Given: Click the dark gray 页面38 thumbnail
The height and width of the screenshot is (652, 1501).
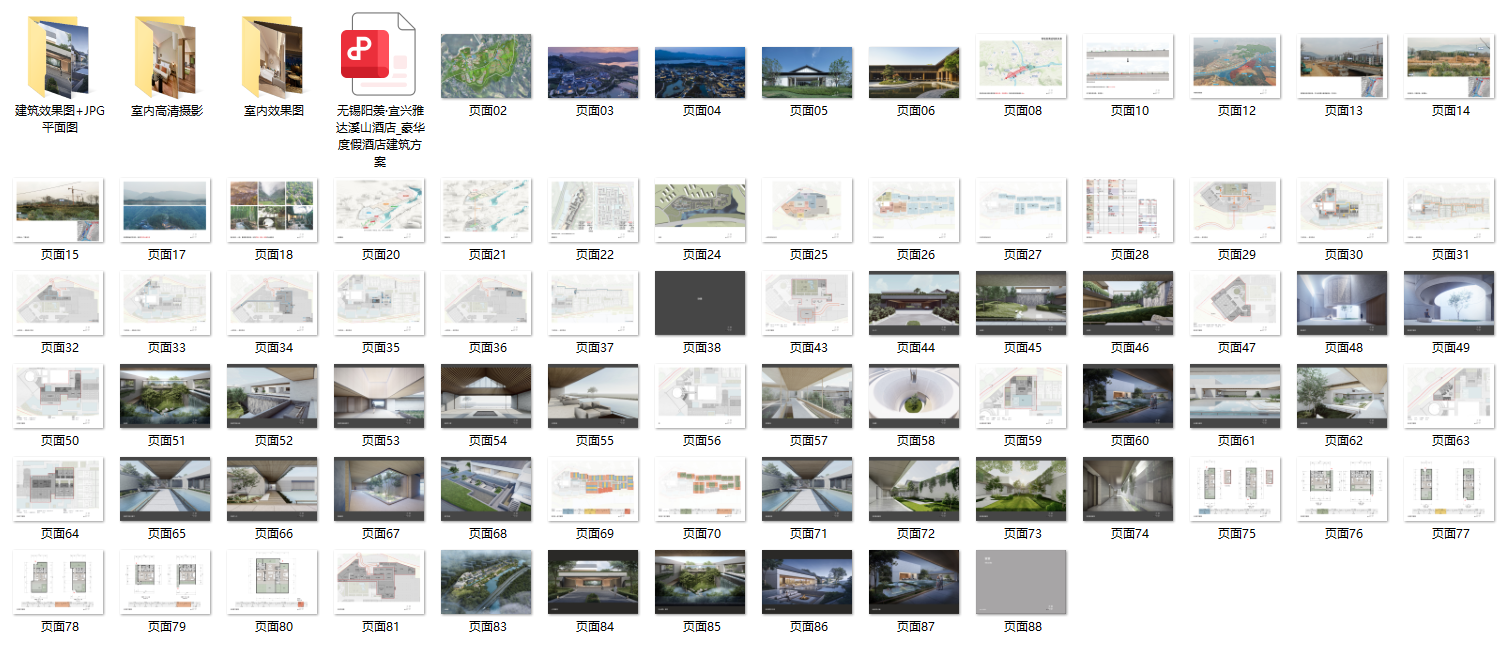Looking at the screenshot, I should (700, 301).
